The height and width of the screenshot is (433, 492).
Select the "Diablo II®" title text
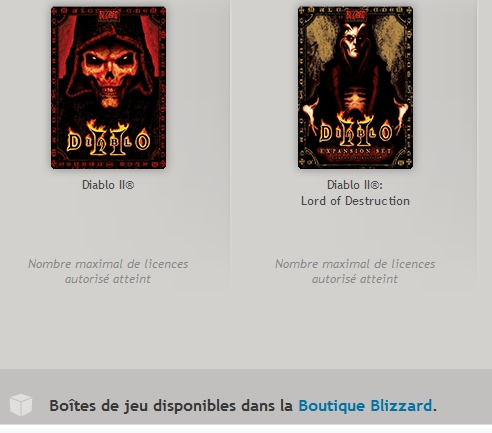[x=108, y=185]
